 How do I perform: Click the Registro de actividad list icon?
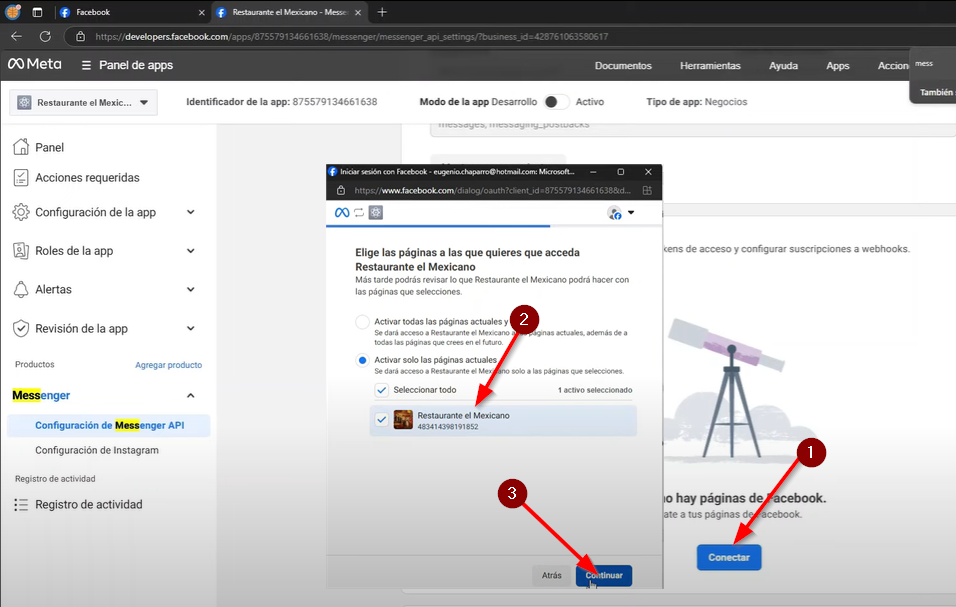(x=21, y=505)
